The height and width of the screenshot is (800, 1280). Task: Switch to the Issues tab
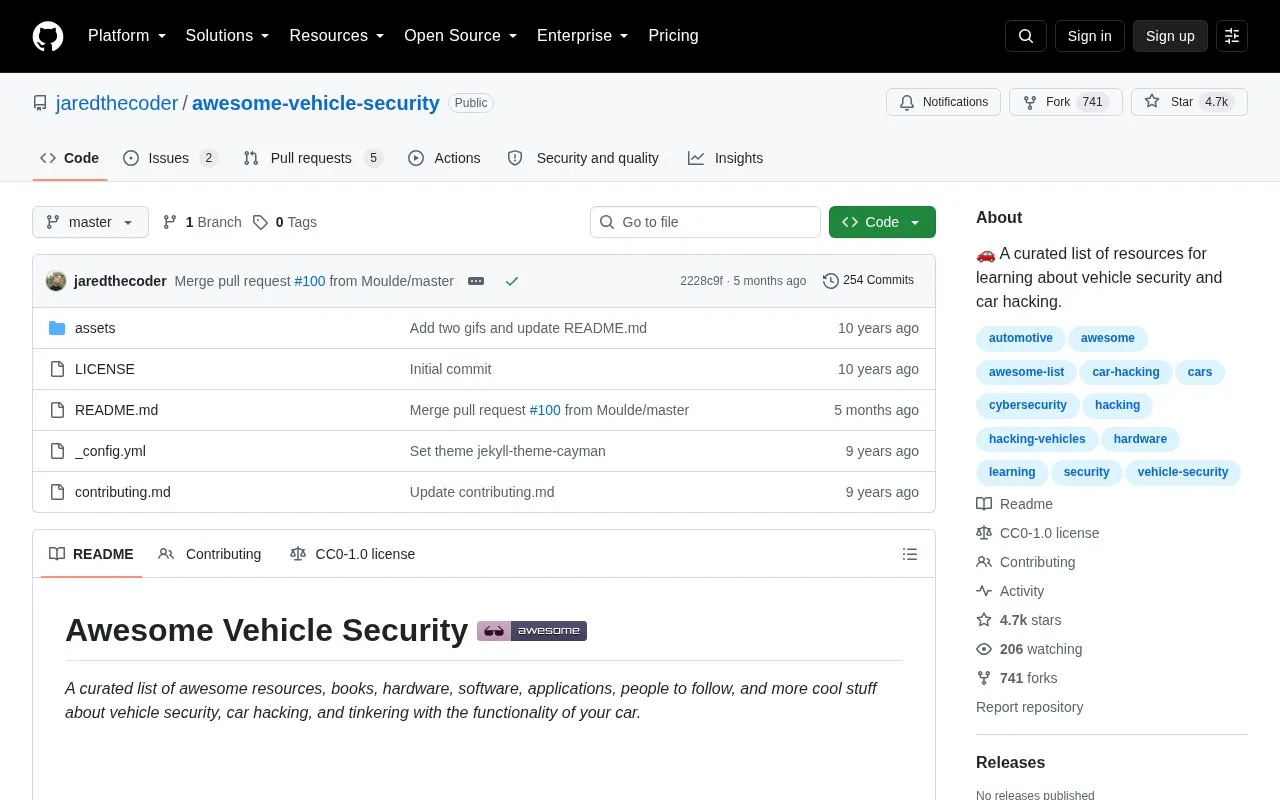click(170, 158)
